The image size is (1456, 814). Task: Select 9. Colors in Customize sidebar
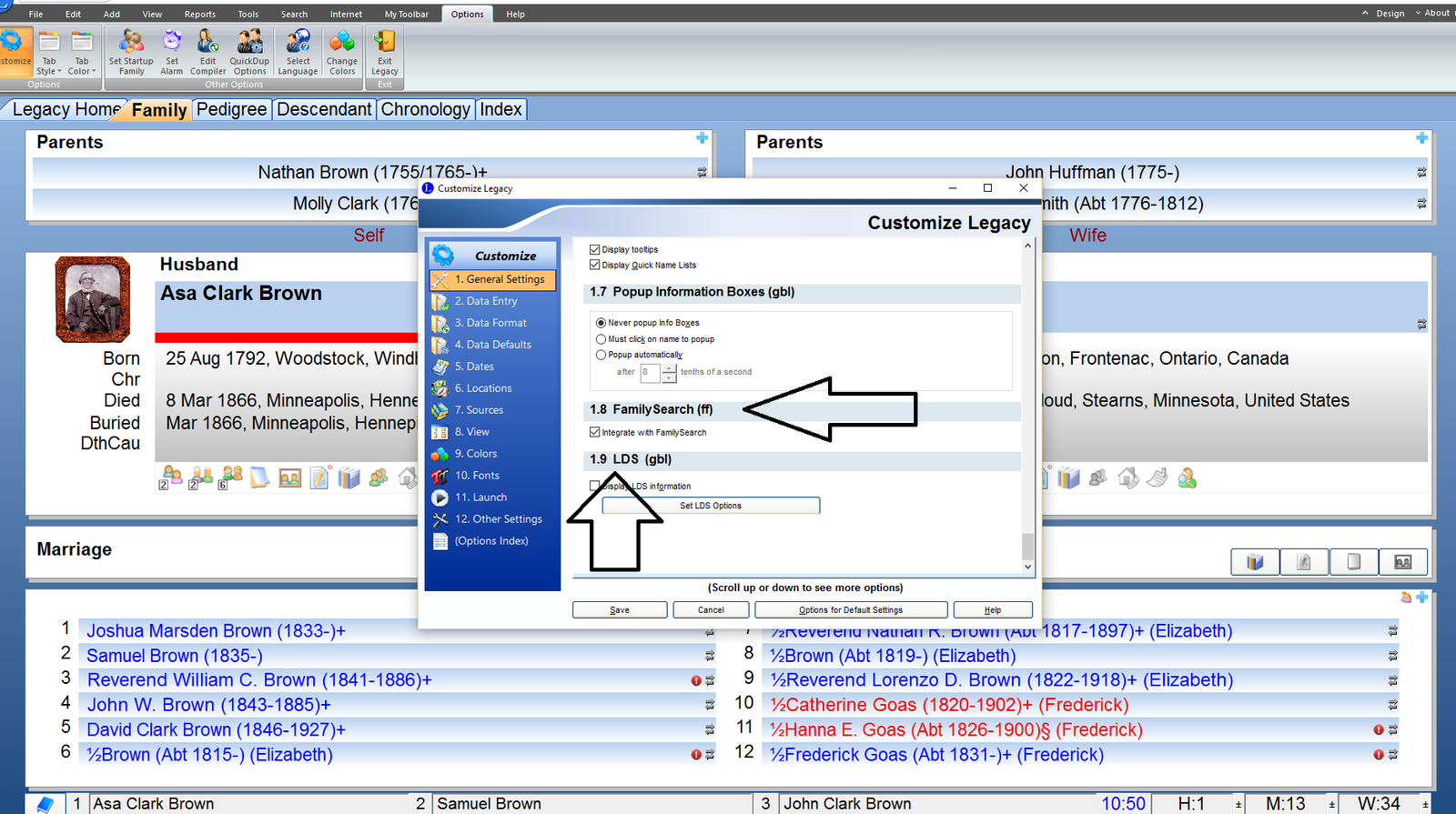coord(492,454)
